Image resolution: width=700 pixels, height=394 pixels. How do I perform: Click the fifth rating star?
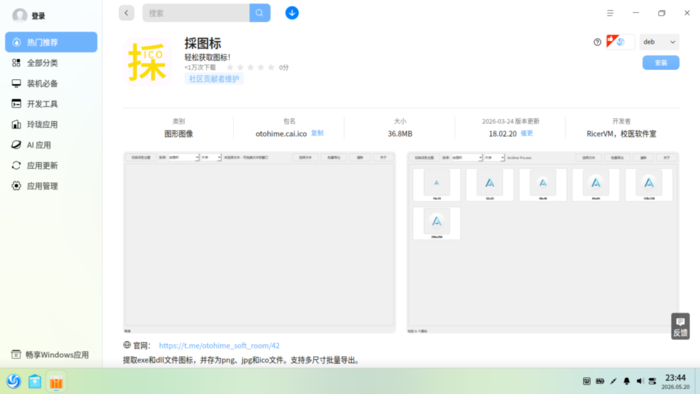271,67
